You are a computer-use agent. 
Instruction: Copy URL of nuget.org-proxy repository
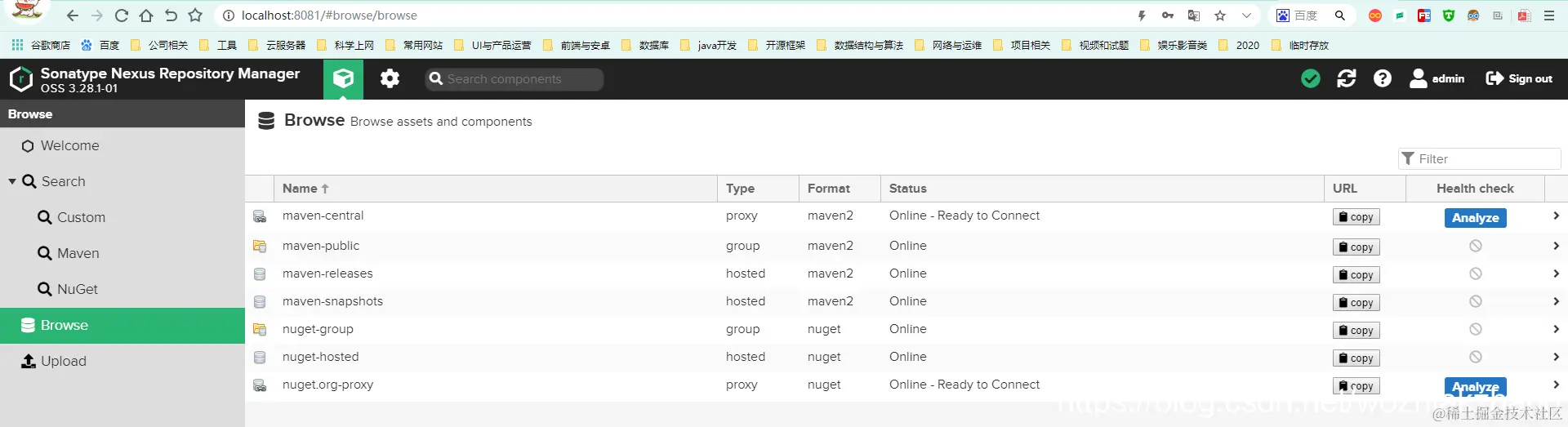click(1356, 386)
